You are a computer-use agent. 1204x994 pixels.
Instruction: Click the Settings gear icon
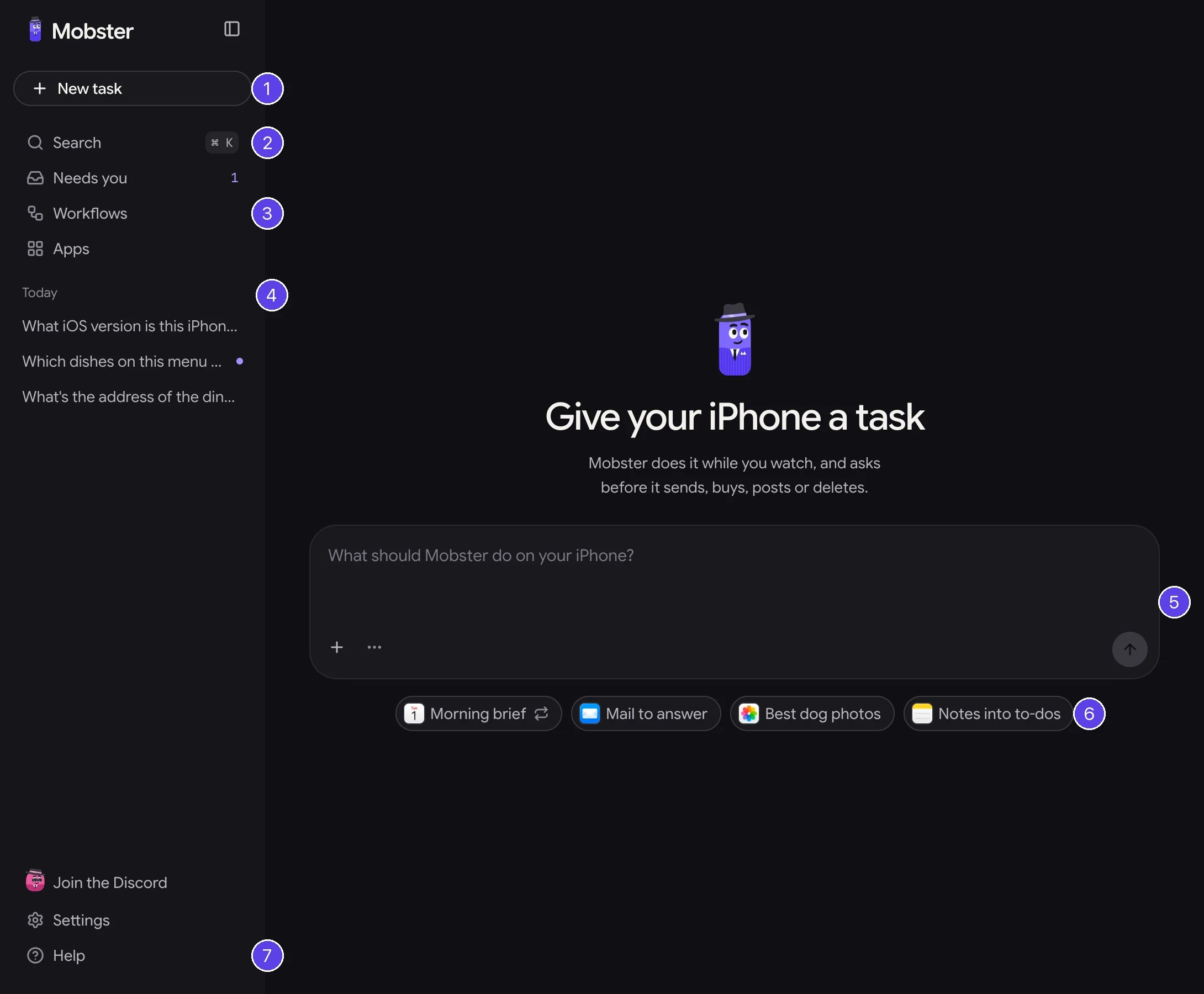coord(35,920)
